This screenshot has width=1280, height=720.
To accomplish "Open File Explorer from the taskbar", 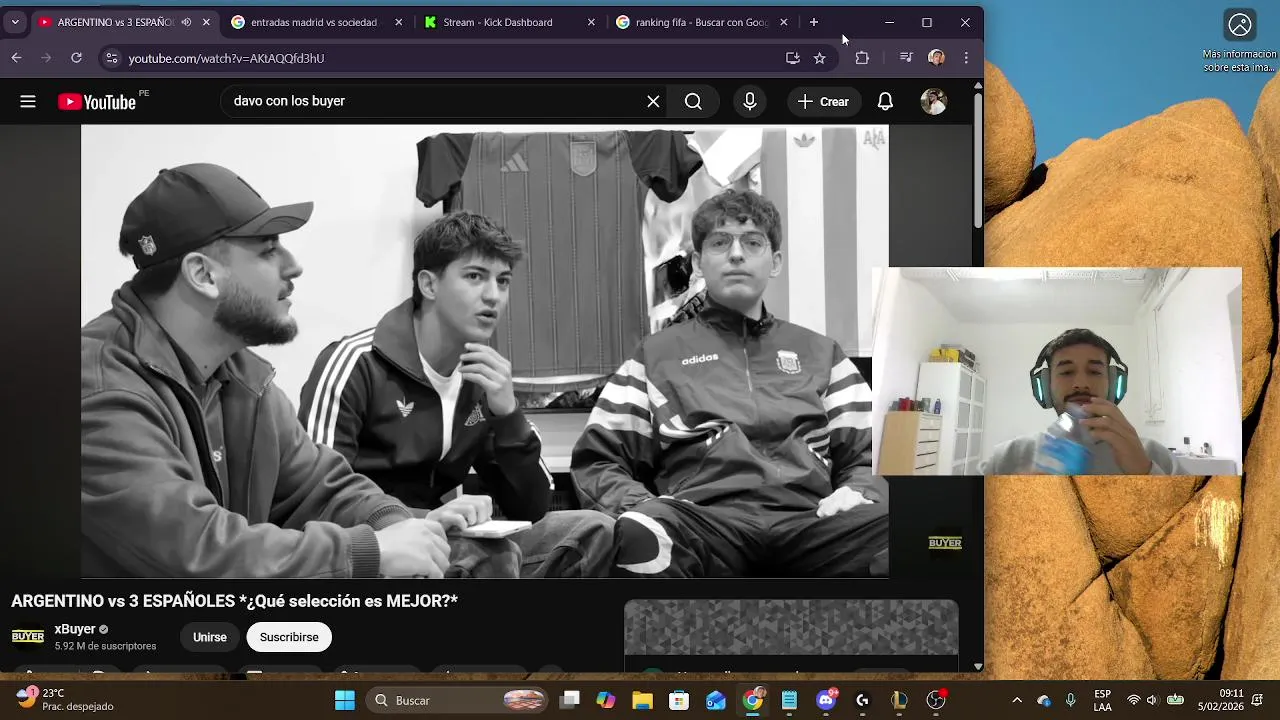I will 642,700.
